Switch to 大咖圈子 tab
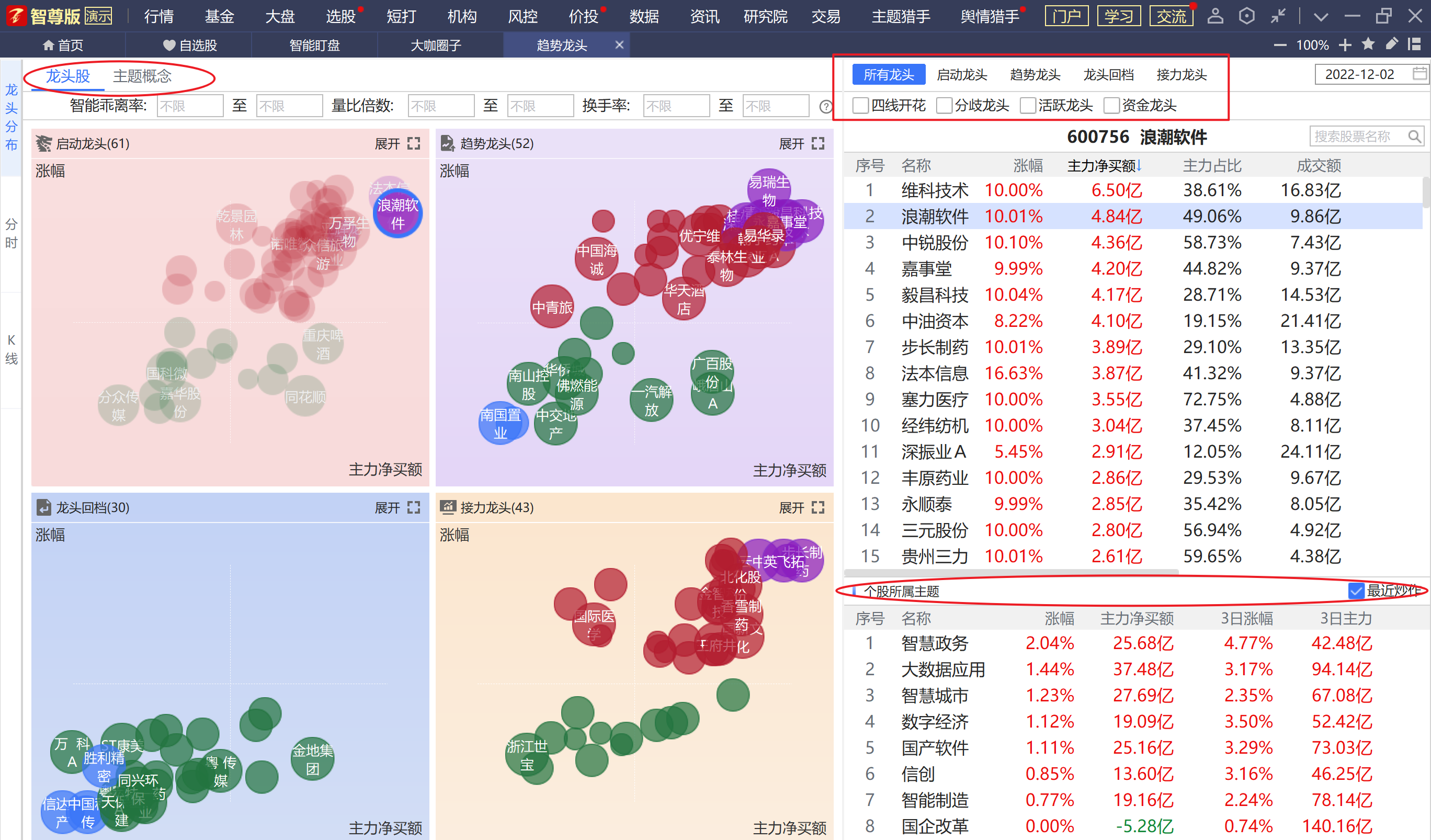1431x840 pixels. [x=436, y=45]
